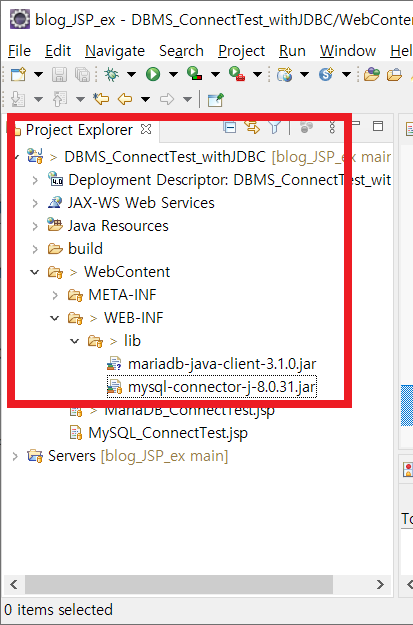The height and width of the screenshot is (625, 413).
Task: Open the File menu
Action: click(19, 51)
